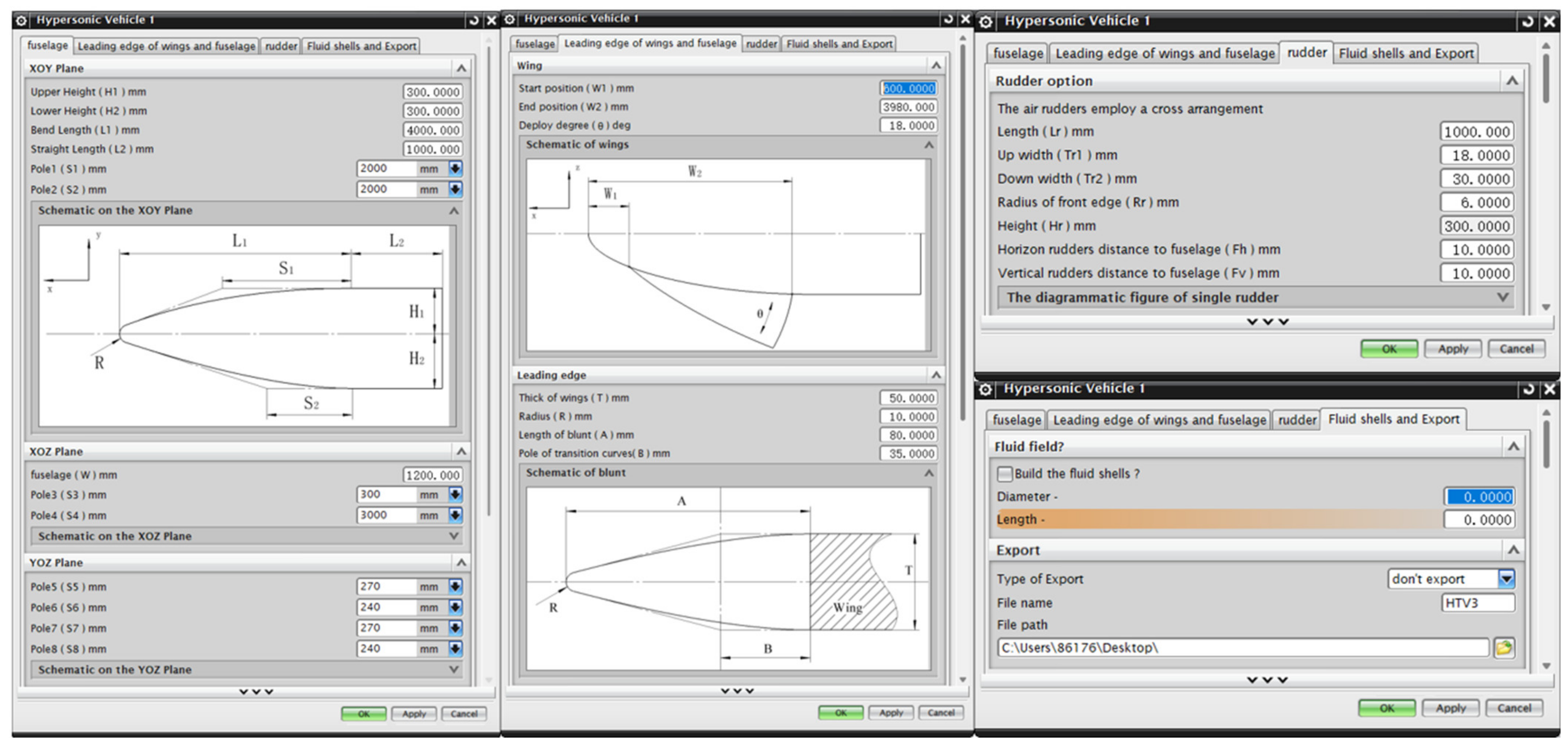1568x749 pixels.
Task: Expand the diagrammatic figure of single rudder
Action: (x=1502, y=298)
